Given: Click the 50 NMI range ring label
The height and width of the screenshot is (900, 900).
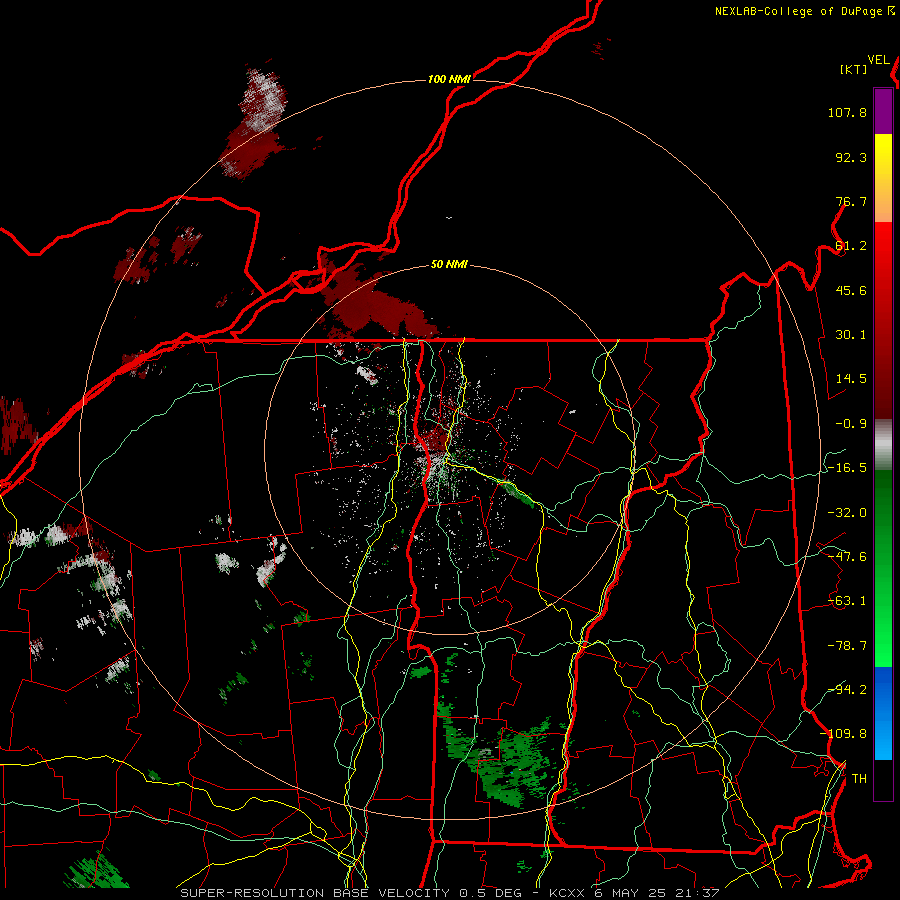Looking at the screenshot, I should (x=449, y=265).
